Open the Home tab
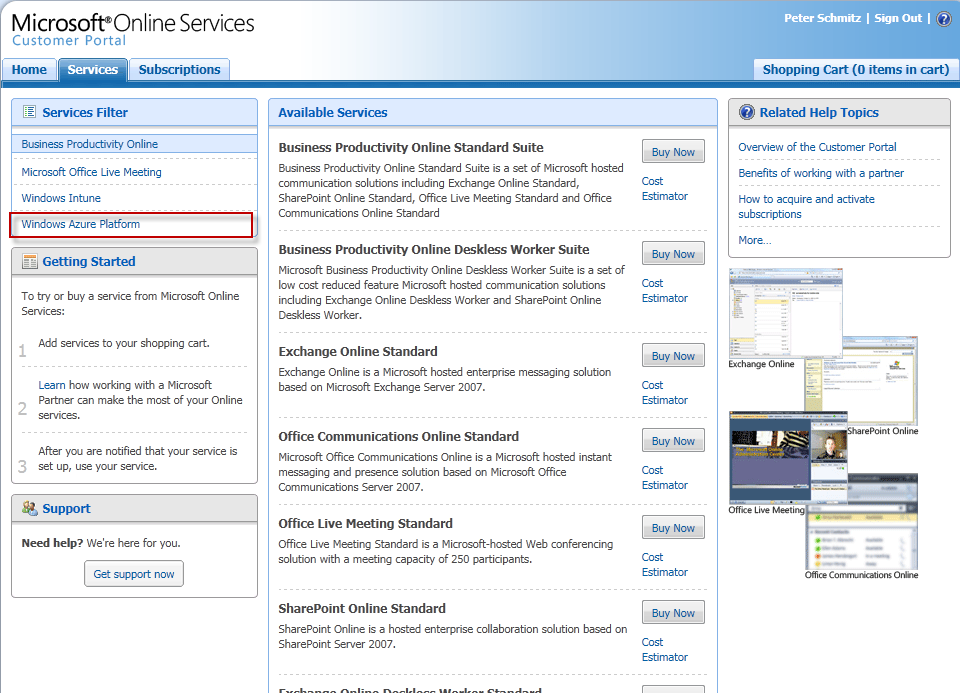This screenshot has width=960, height=693. (x=29, y=70)
